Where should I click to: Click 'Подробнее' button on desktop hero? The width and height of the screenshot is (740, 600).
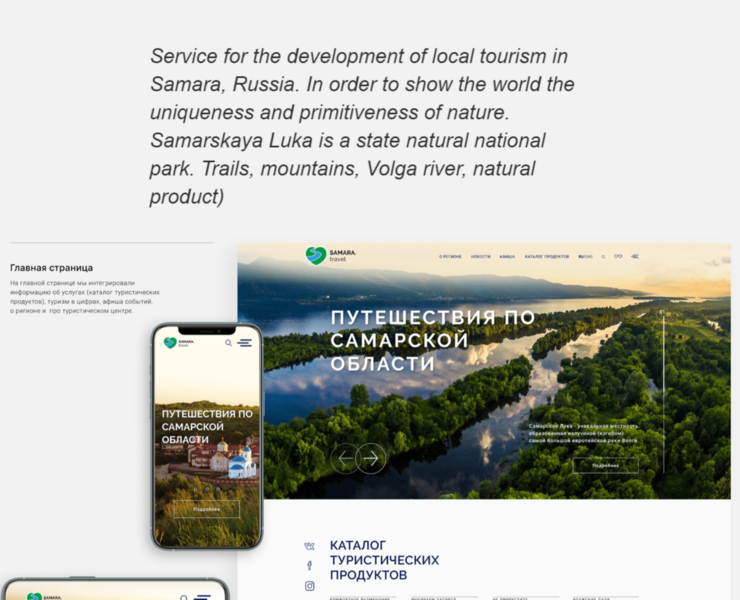(x=605, y=465)
